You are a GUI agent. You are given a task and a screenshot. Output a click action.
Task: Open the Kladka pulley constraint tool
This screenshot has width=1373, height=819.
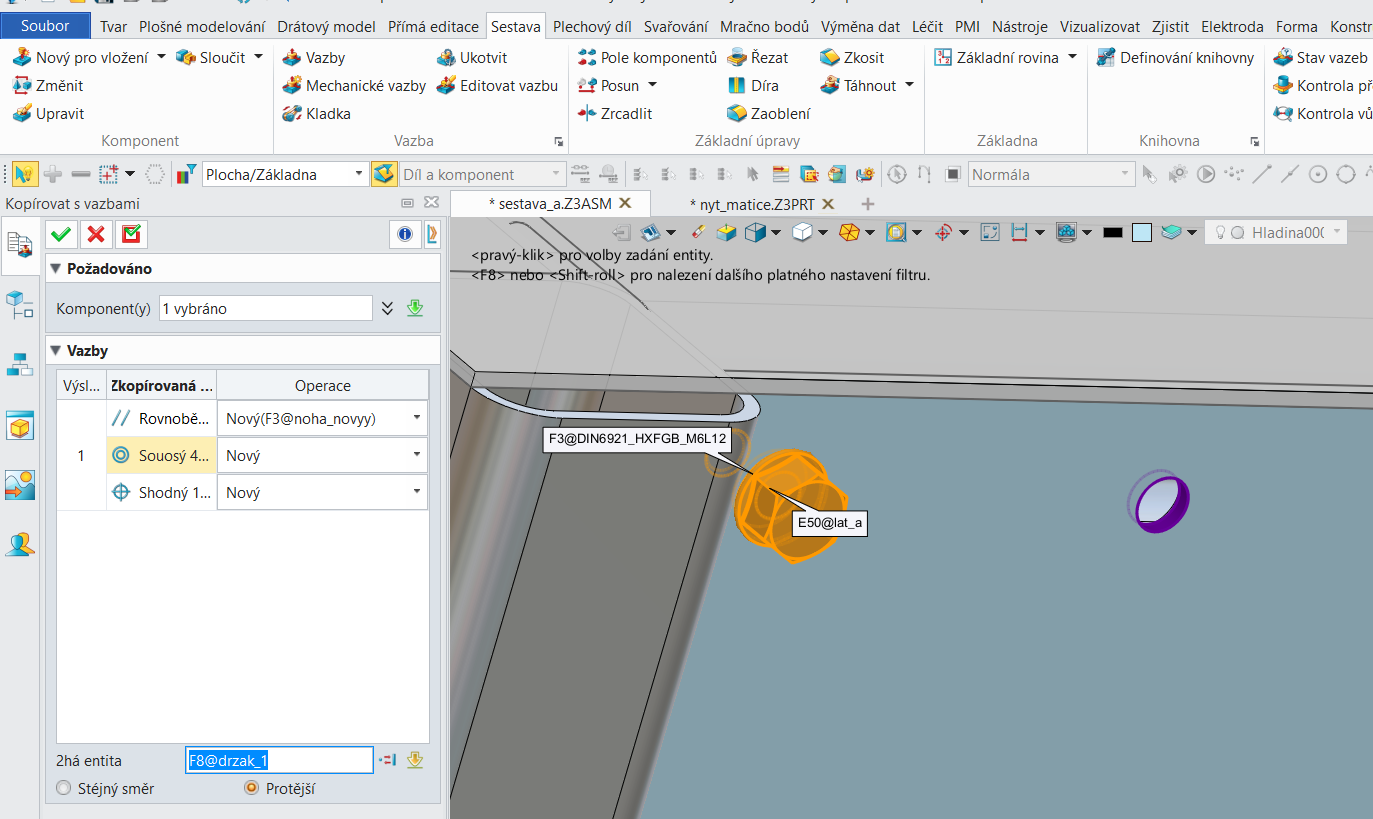[316, 114]
